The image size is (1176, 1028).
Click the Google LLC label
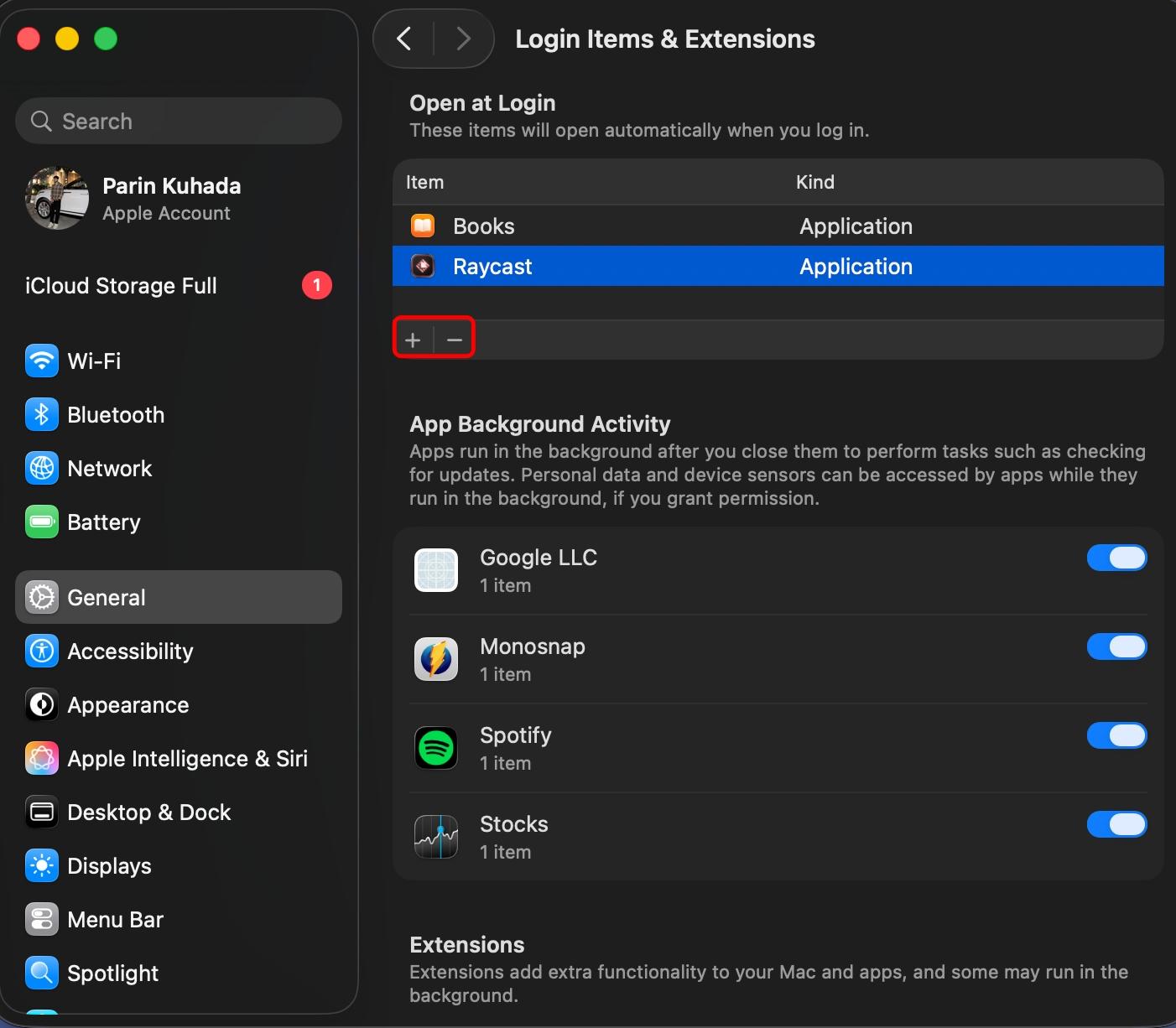pyautogui.click(x=539, y=558)
